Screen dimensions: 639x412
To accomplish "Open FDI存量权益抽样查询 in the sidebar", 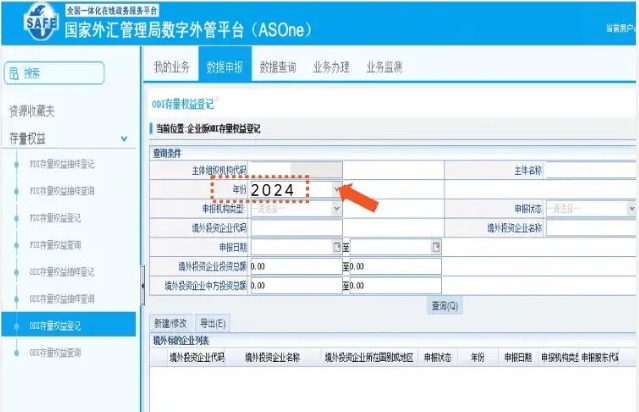I will pos(62,191).
